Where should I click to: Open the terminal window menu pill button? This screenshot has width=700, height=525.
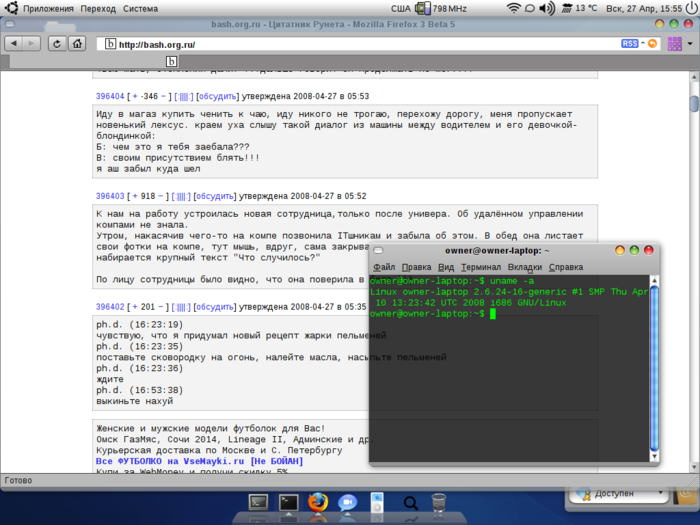378,250
